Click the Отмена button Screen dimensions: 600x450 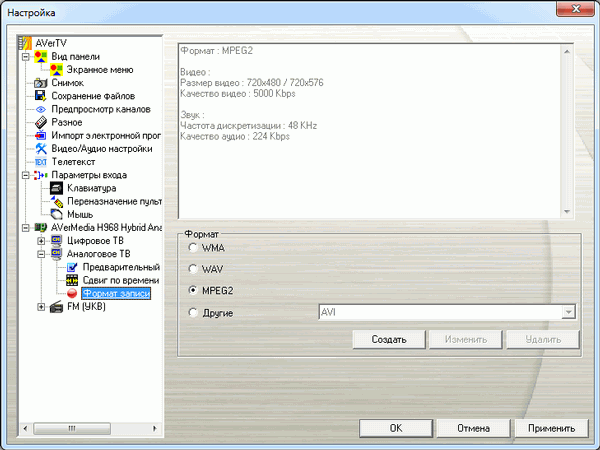(x=473, y=428)
